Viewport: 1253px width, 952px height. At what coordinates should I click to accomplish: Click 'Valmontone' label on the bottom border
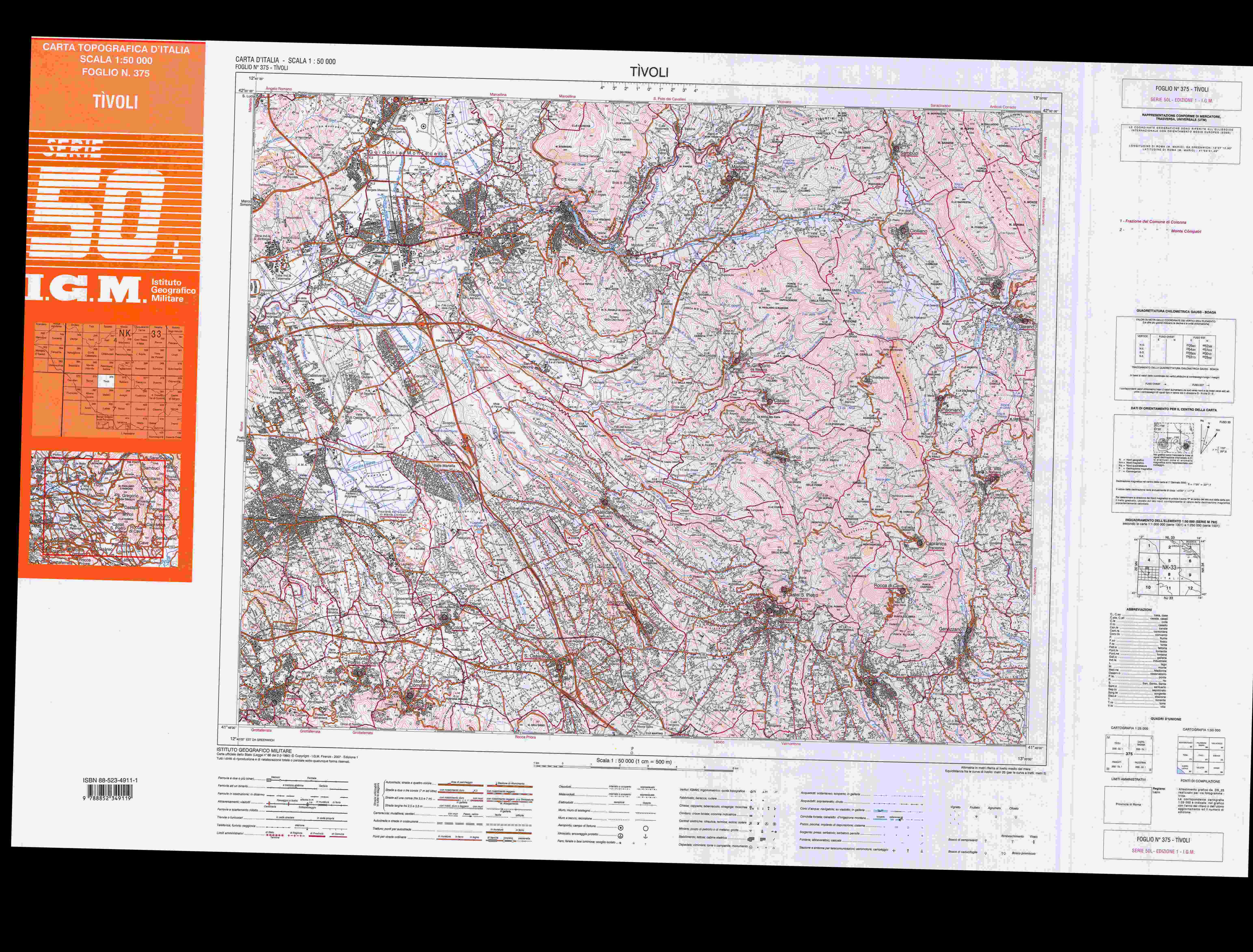[791, 743]
